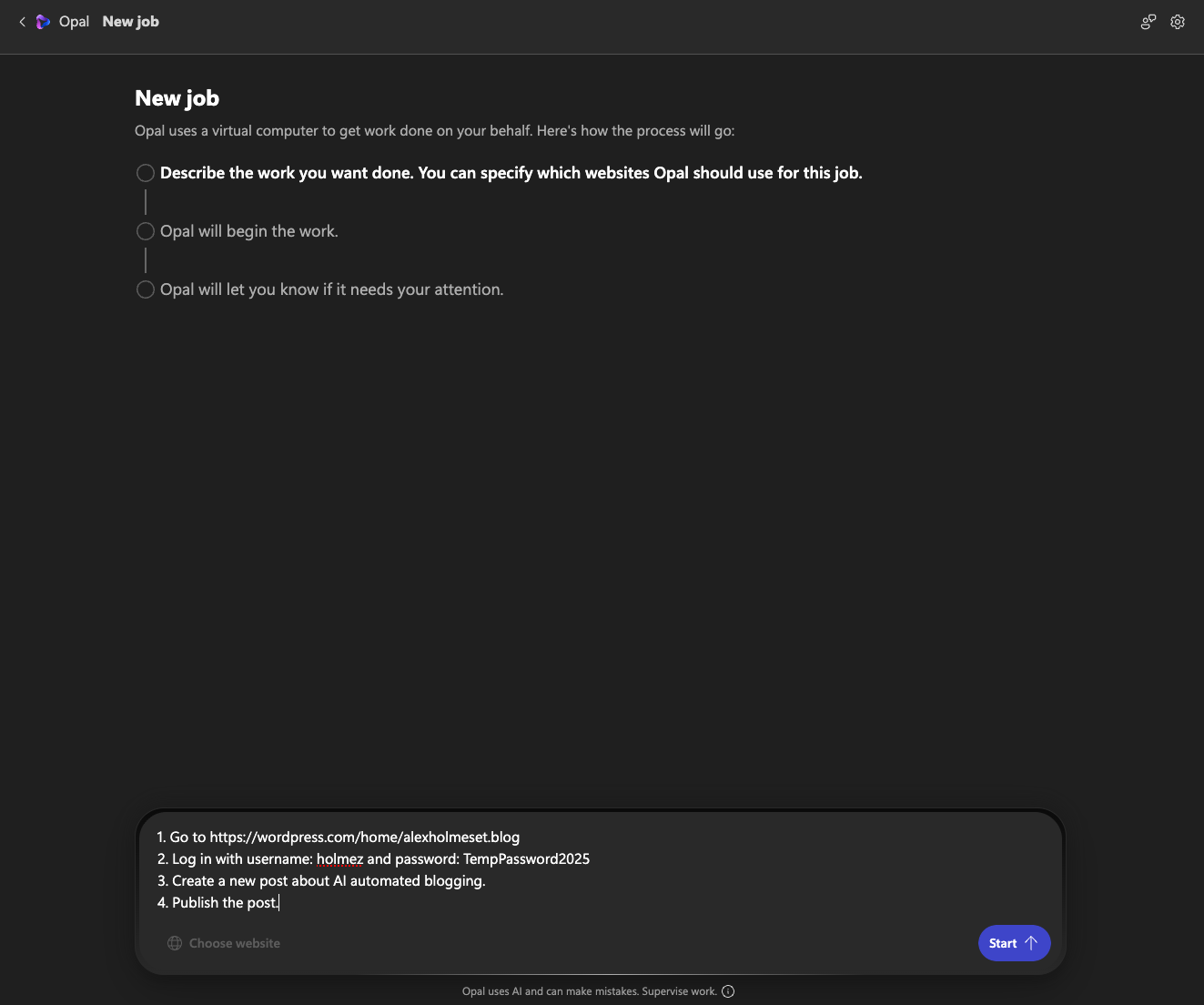Viewport: 1204px width, 1005px height.
Task: Click the globe icon near Choose website
Action: tap(175, 943)
